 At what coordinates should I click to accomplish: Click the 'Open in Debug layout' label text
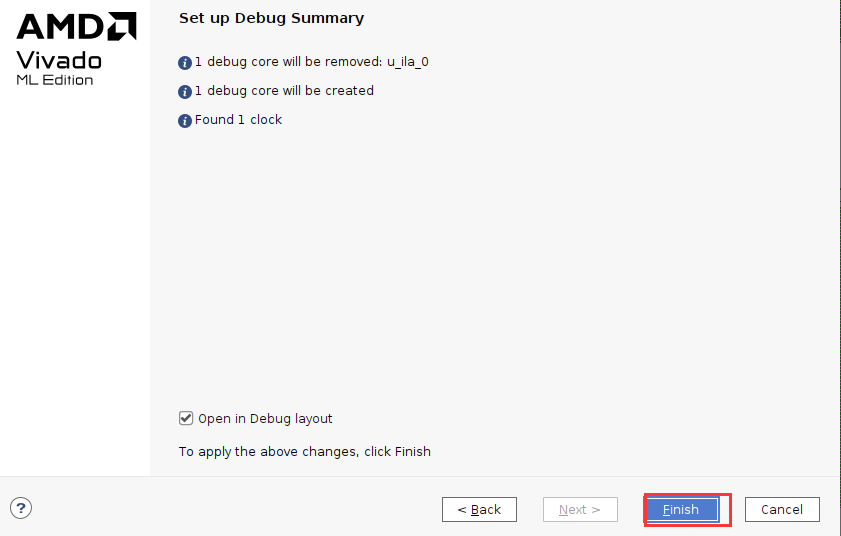[x=265, y=418]
